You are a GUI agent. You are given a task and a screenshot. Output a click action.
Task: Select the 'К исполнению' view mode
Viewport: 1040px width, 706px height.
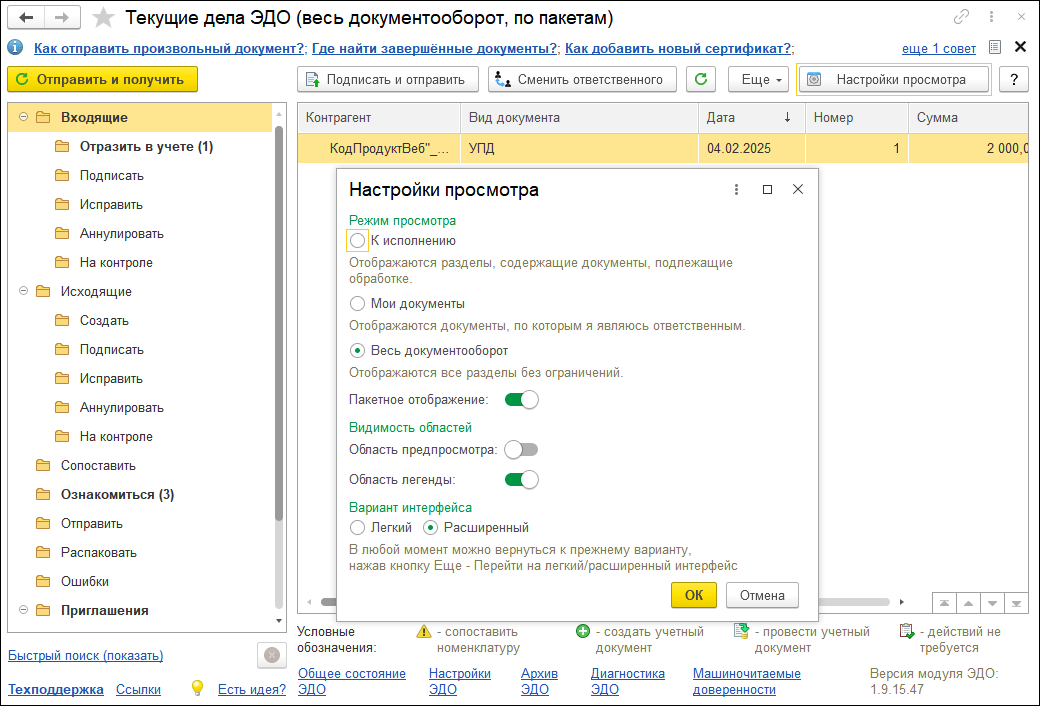coord(358,240)
